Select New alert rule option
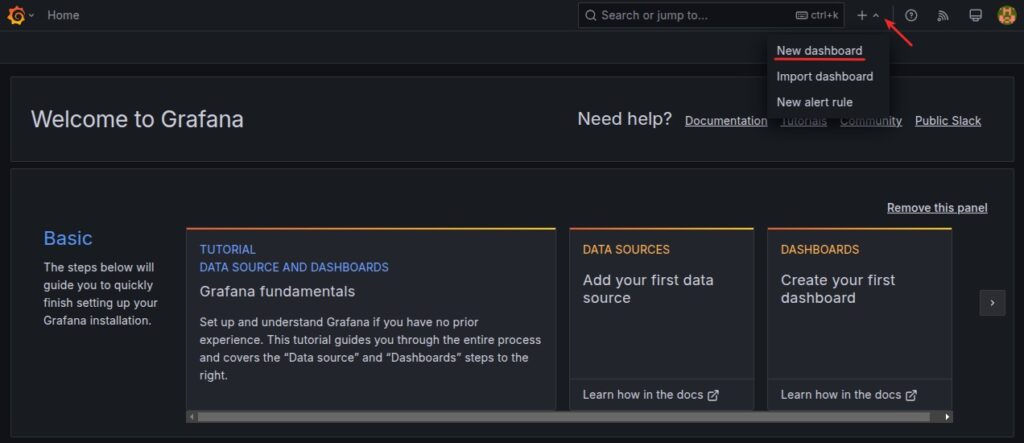 pyautogui.click(x=814, y=102)
